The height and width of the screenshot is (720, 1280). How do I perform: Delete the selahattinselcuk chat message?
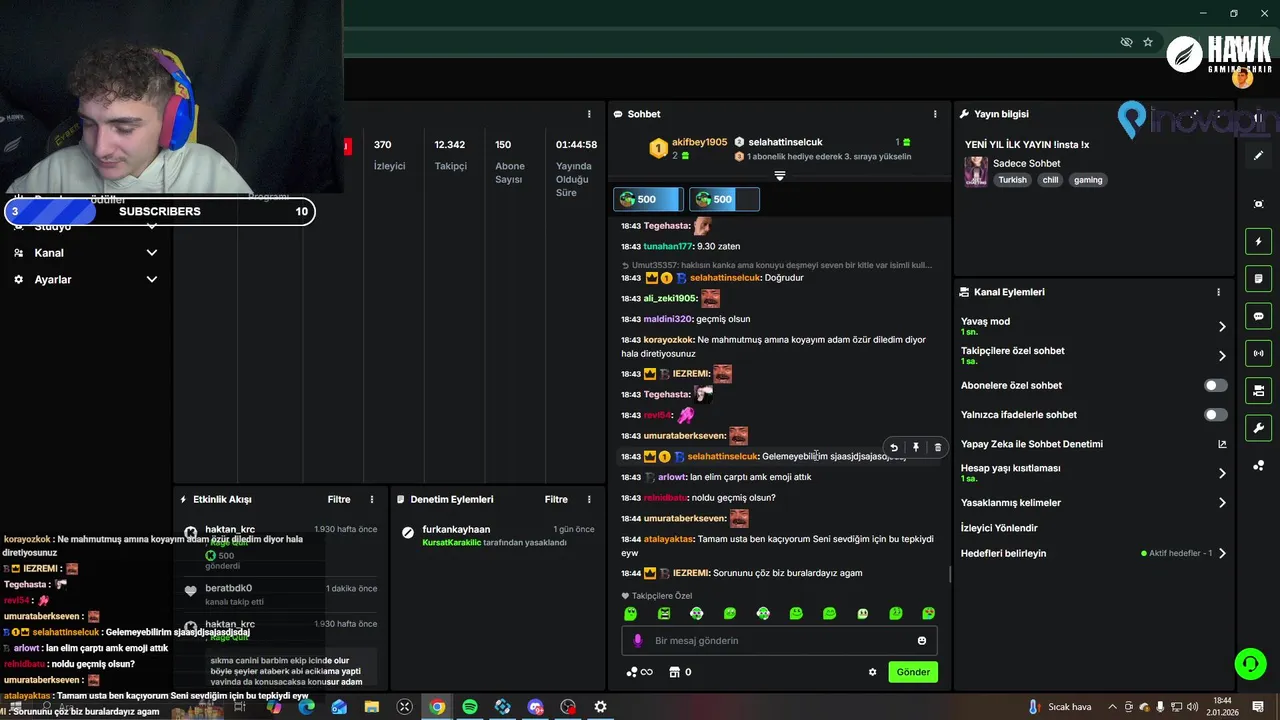(x=937, y=448)
